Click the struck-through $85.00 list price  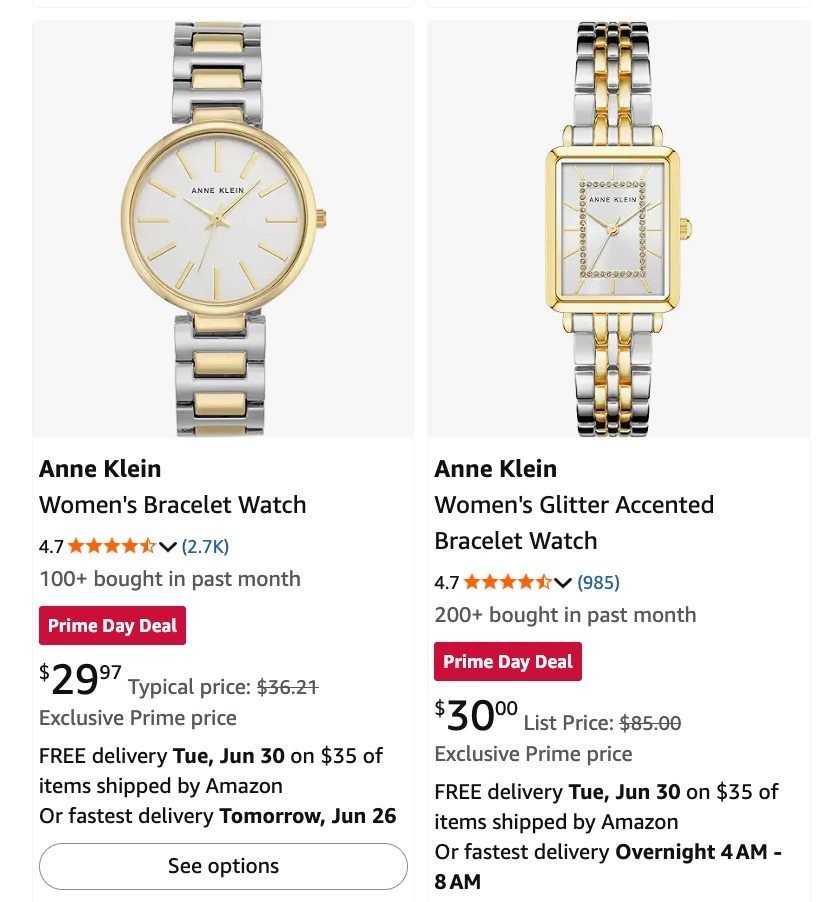coord(650,723)
